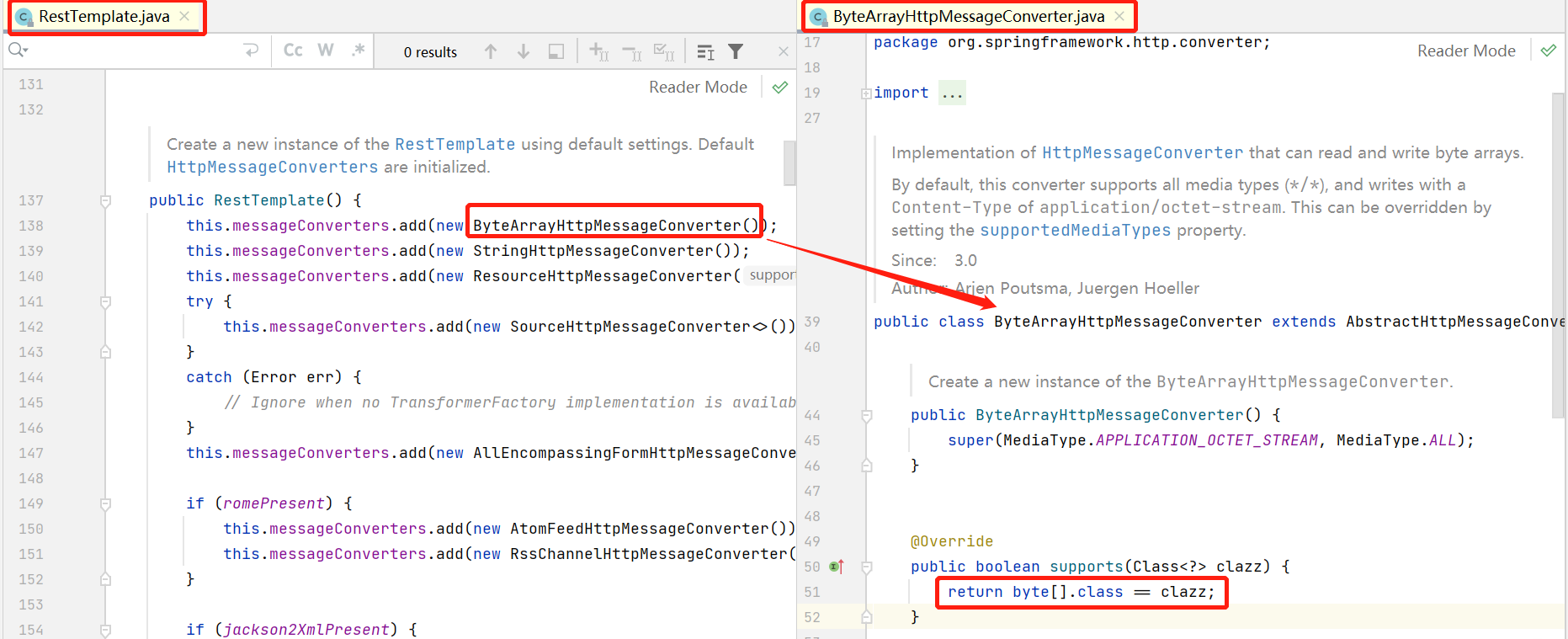Expand the folded import section line 19

click(866, 93)
